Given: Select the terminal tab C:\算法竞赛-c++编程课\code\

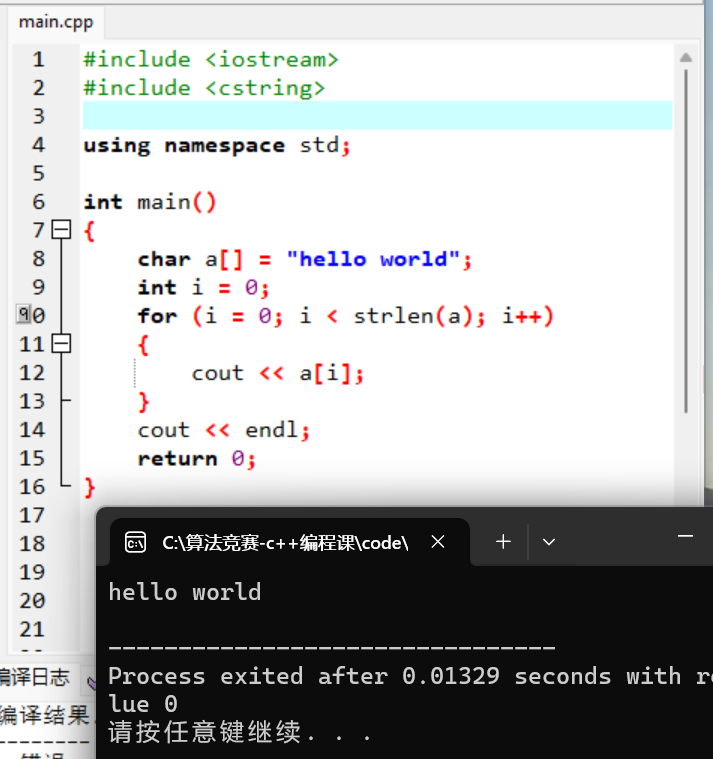Looking at the screenshot, I should [289, 542].
